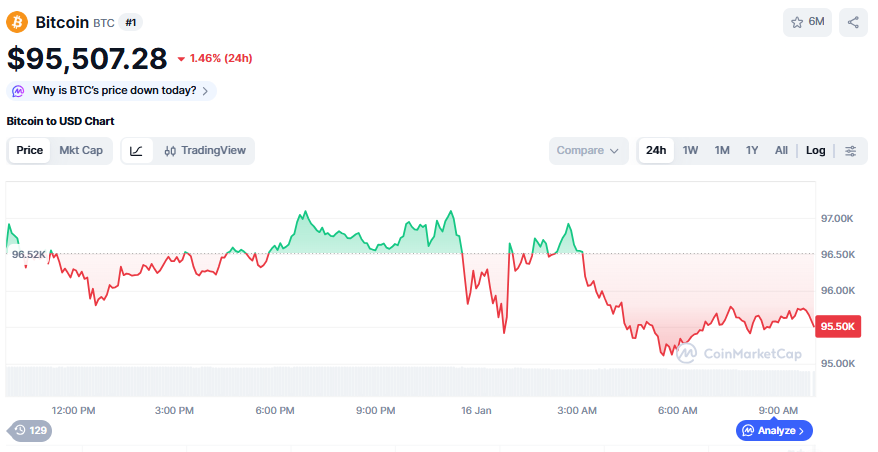878x452 pixels.
Task: Expand 'Why is BTC's price down today?'
Action: 113,91
